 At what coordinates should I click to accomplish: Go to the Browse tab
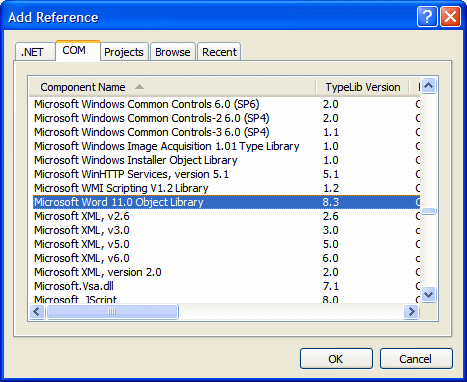pyautogui.click(x=173, y=52)
